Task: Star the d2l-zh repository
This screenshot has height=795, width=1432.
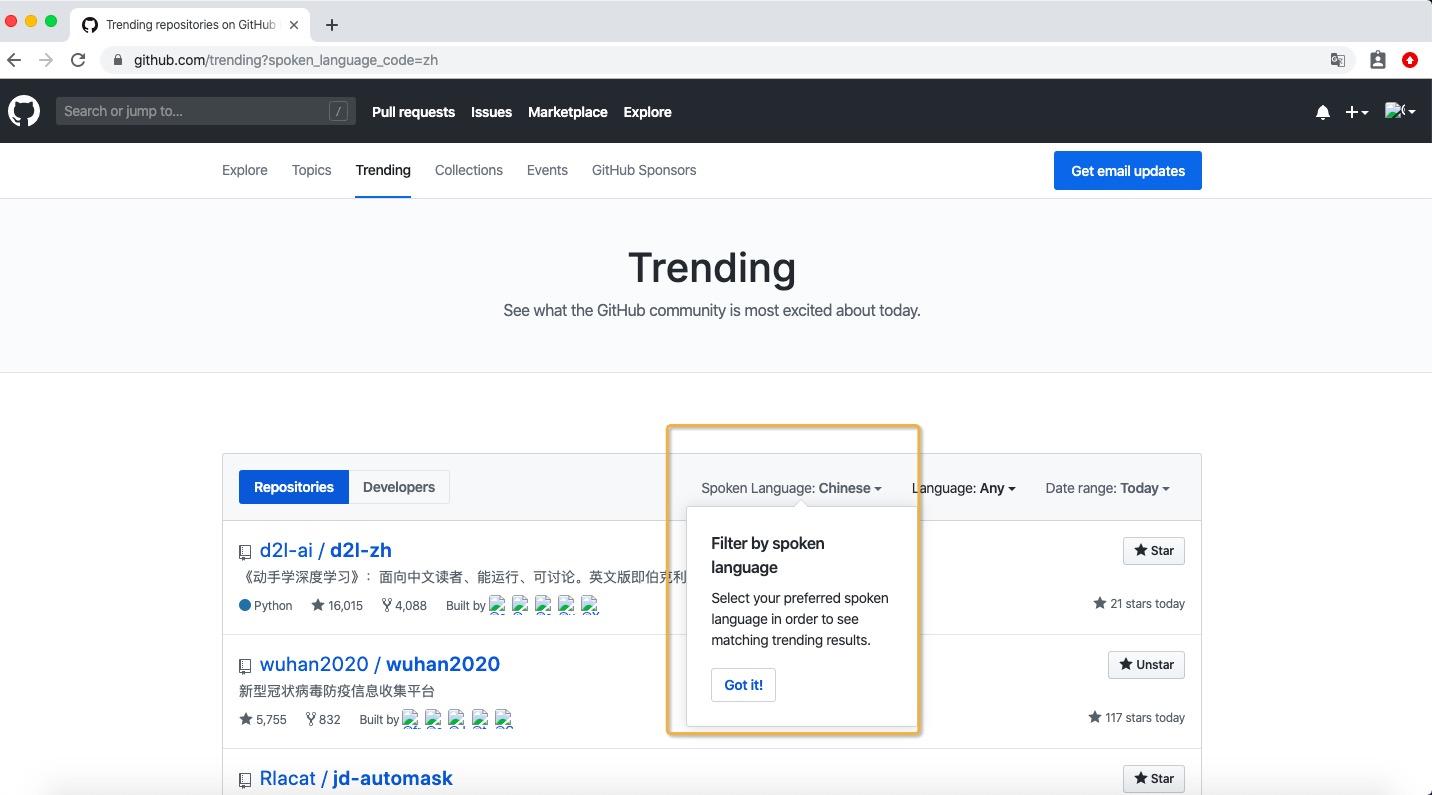Action: coord(1153,550)
